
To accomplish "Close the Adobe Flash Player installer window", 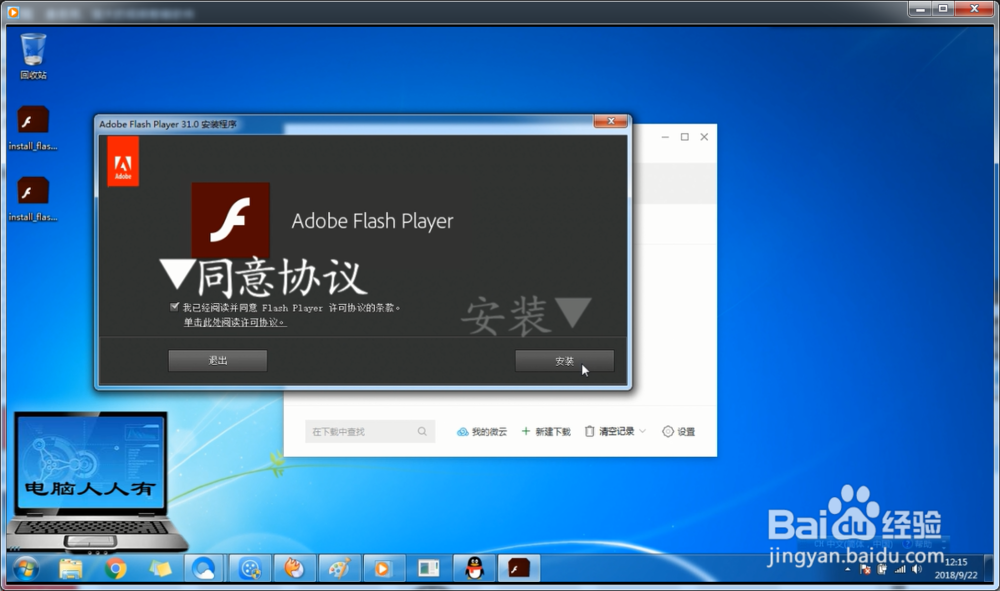I will pyautogui.click(x=611, y=121).
